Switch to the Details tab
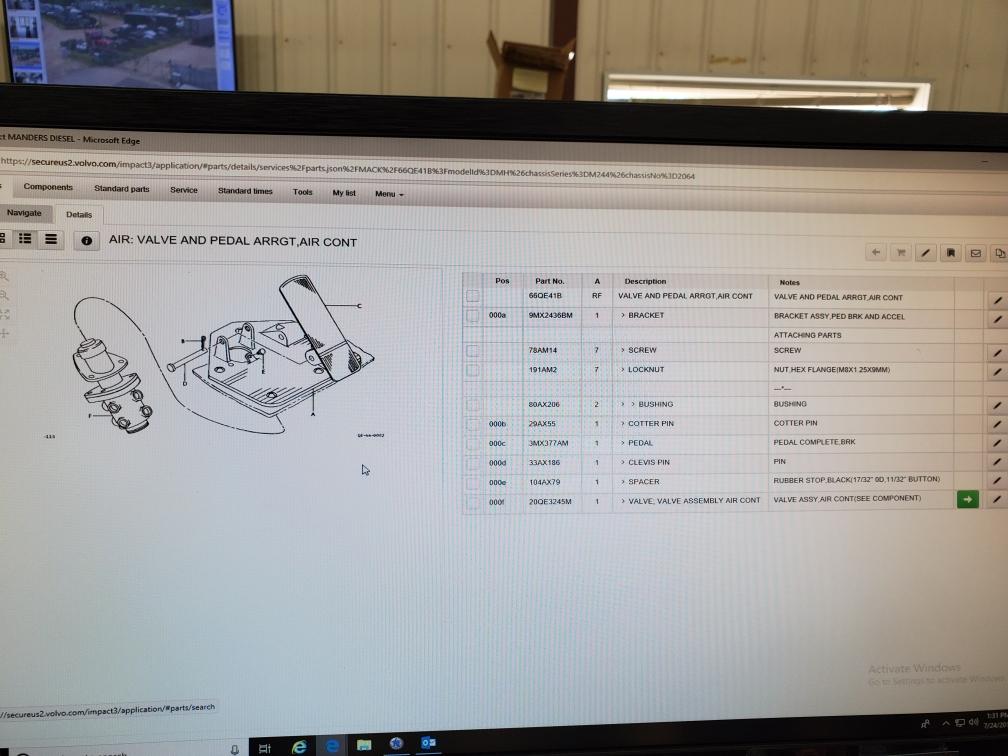The height and width of the screenshot is (756, 1008). click(79, 215)
